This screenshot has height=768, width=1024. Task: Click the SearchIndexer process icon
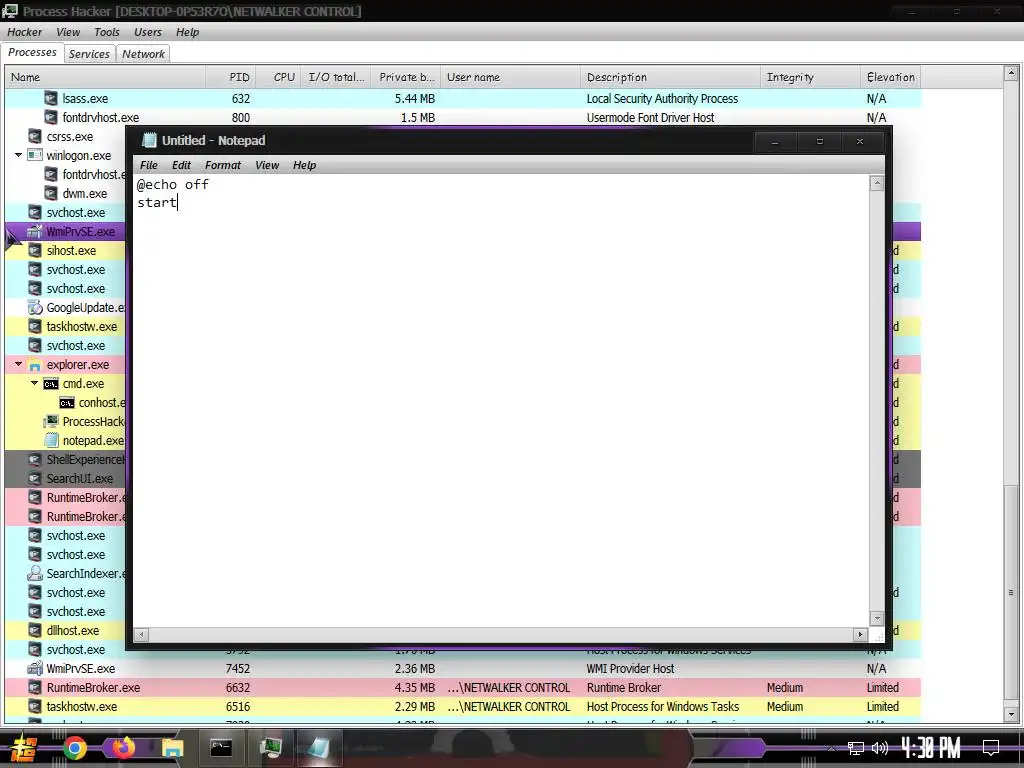(x=35, y=573)
